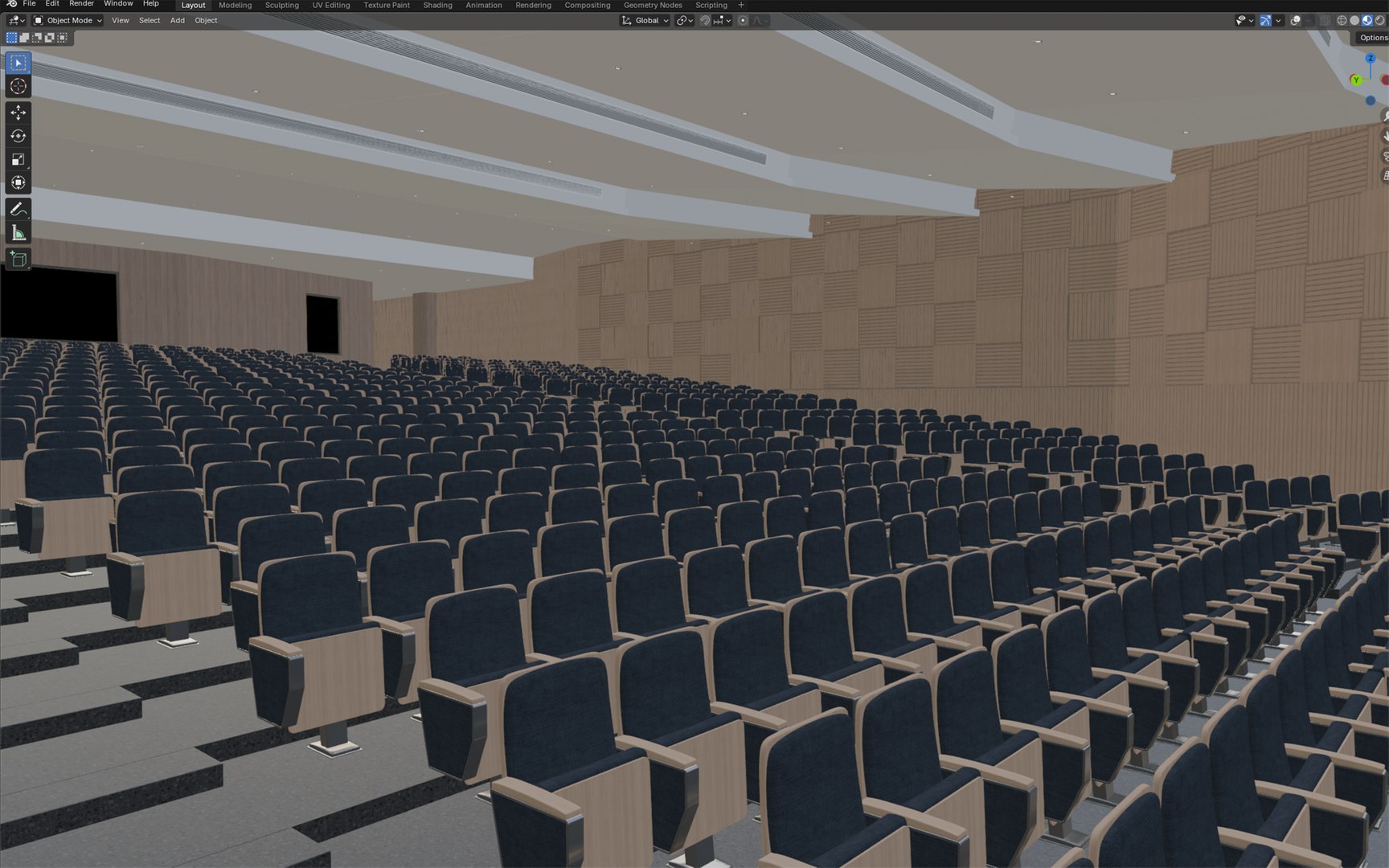Switch to the Scripting workspace tab
This screenshot has width=1389, height=868.
[711, 5]
